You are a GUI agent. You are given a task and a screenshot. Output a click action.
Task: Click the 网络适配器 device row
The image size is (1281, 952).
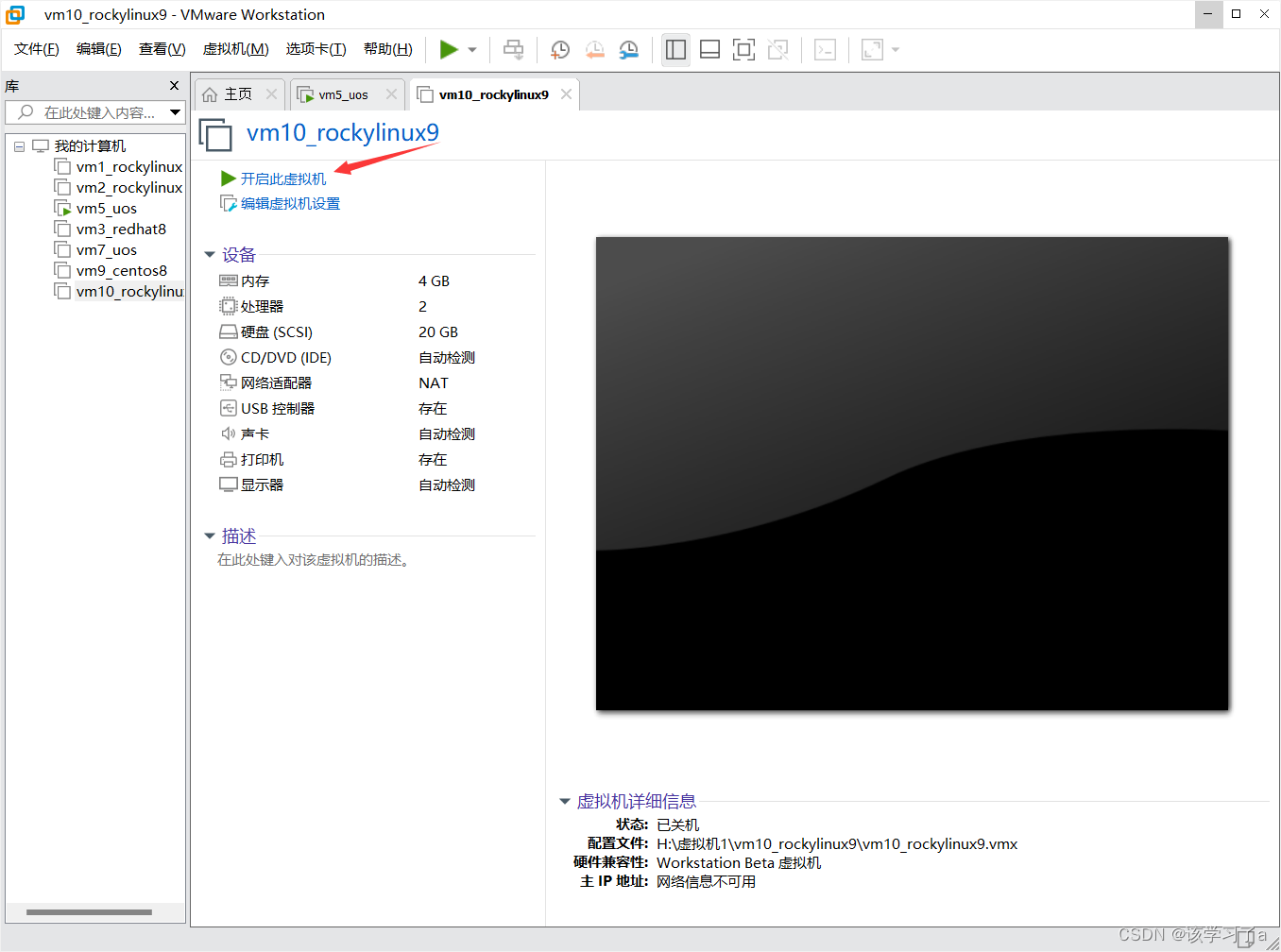tap(376, 383)
